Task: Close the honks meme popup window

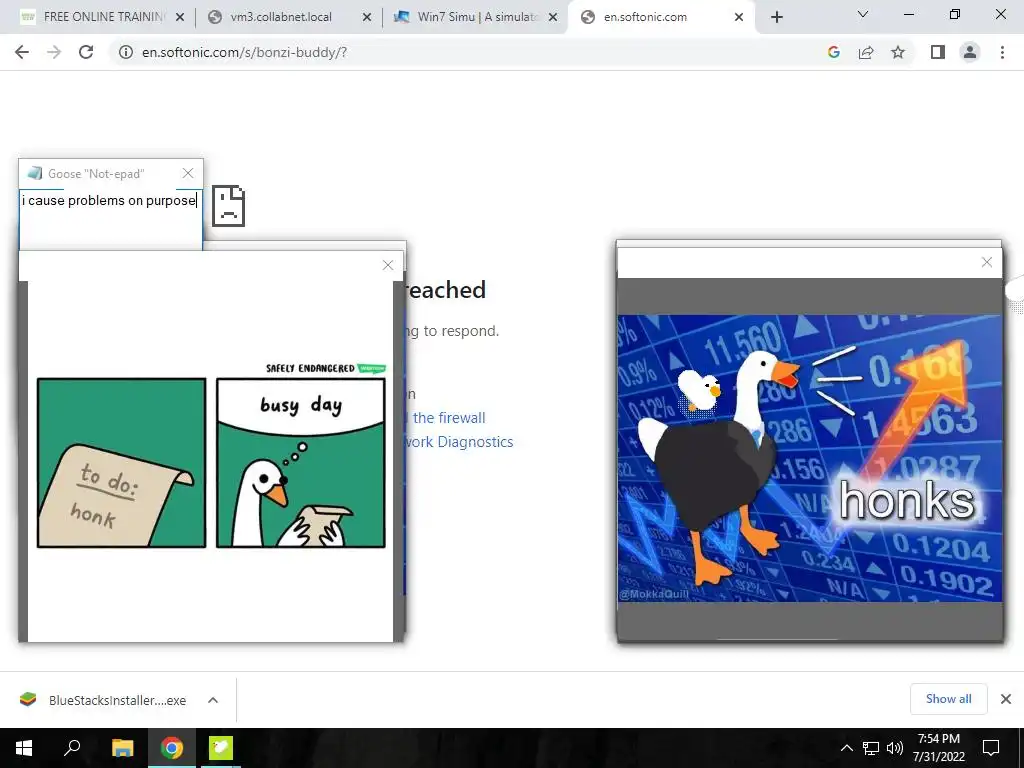Action: tap(987, 262)
